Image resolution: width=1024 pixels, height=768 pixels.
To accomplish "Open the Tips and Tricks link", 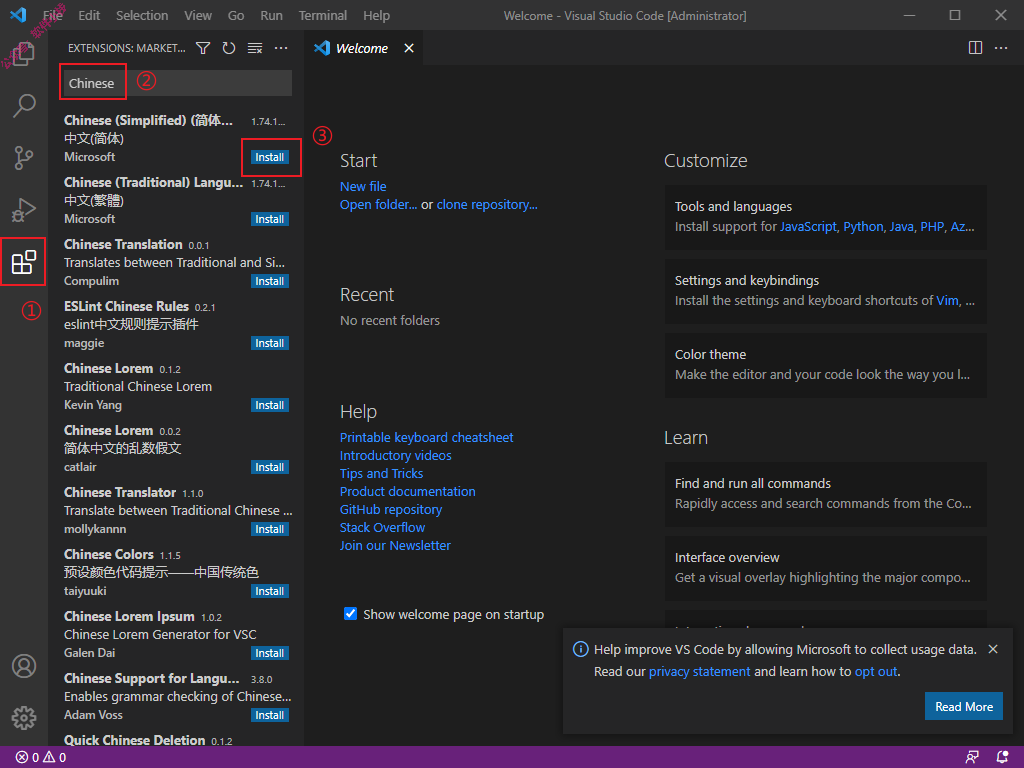I will (381, 473).
